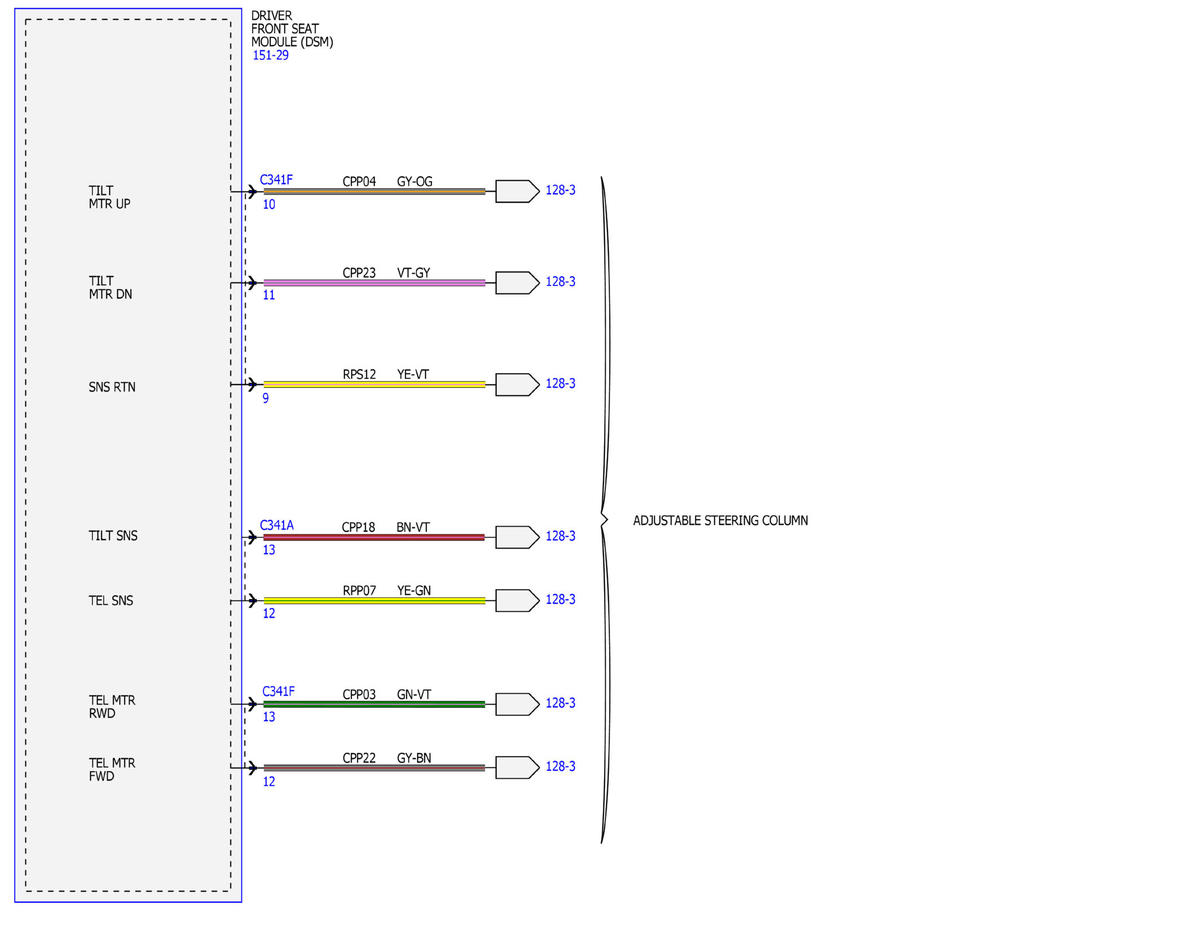Click the off-page arrow for RPS12 wire

coord(517,385)
